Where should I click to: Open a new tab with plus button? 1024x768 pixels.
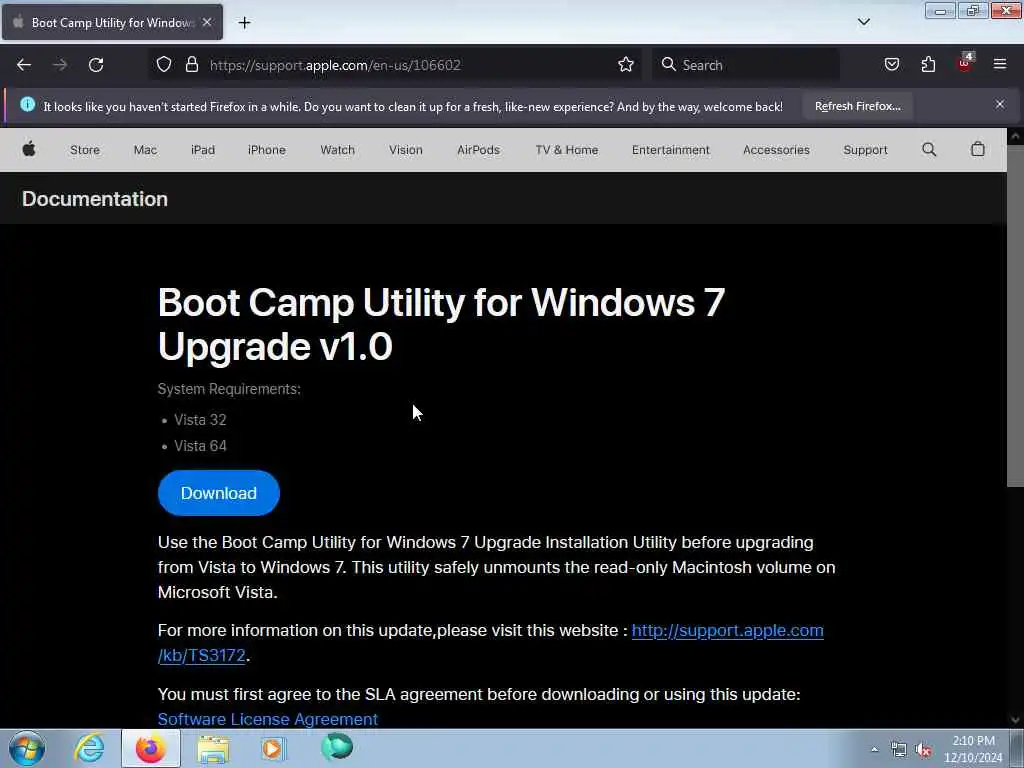(244, 23)
